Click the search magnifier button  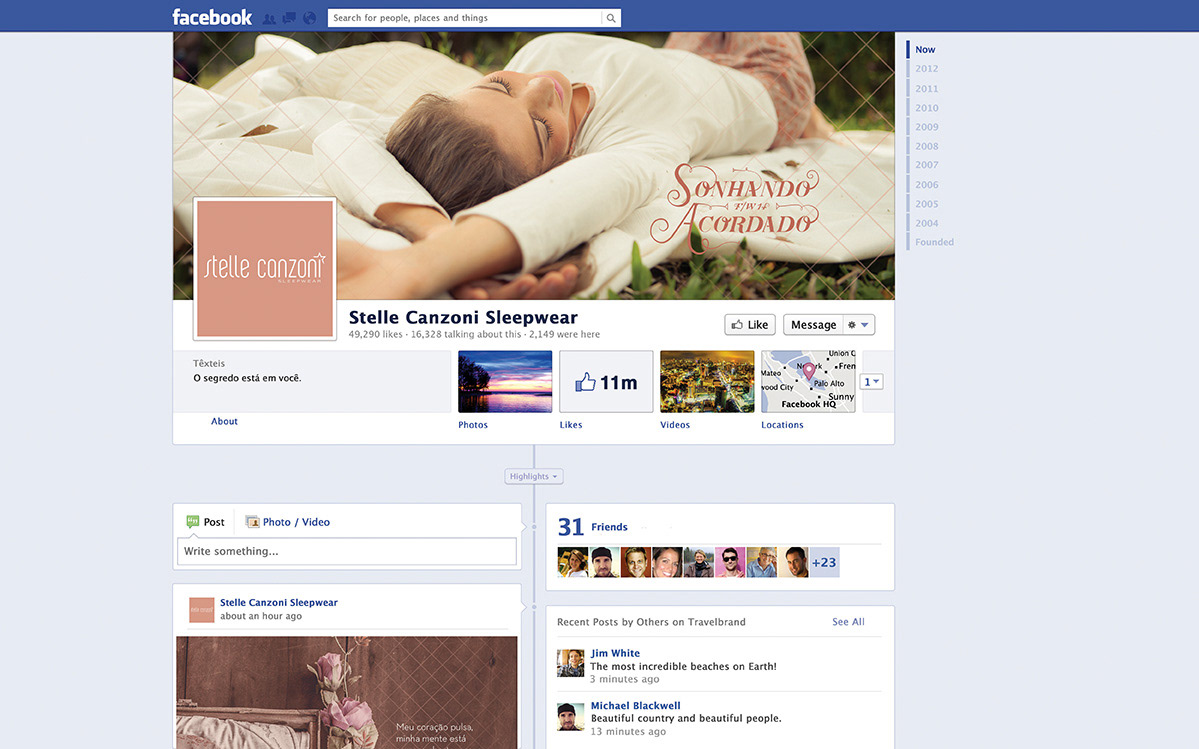(x=611, y=18)
